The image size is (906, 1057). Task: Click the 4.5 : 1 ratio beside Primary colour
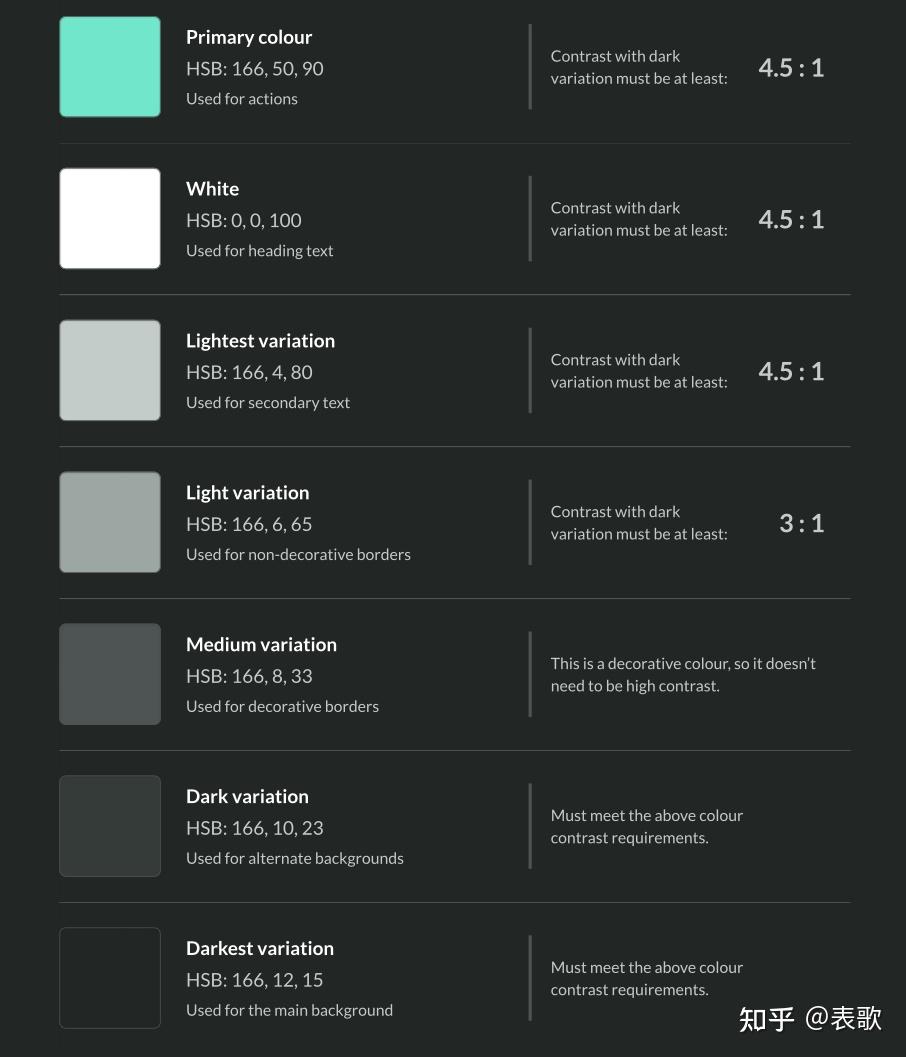[x=791, y=67]
